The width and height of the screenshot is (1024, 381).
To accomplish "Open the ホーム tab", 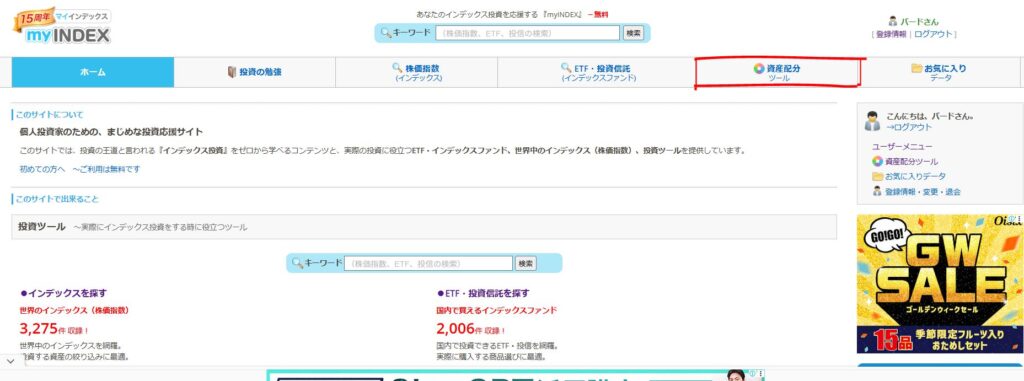I will [93, 72].
